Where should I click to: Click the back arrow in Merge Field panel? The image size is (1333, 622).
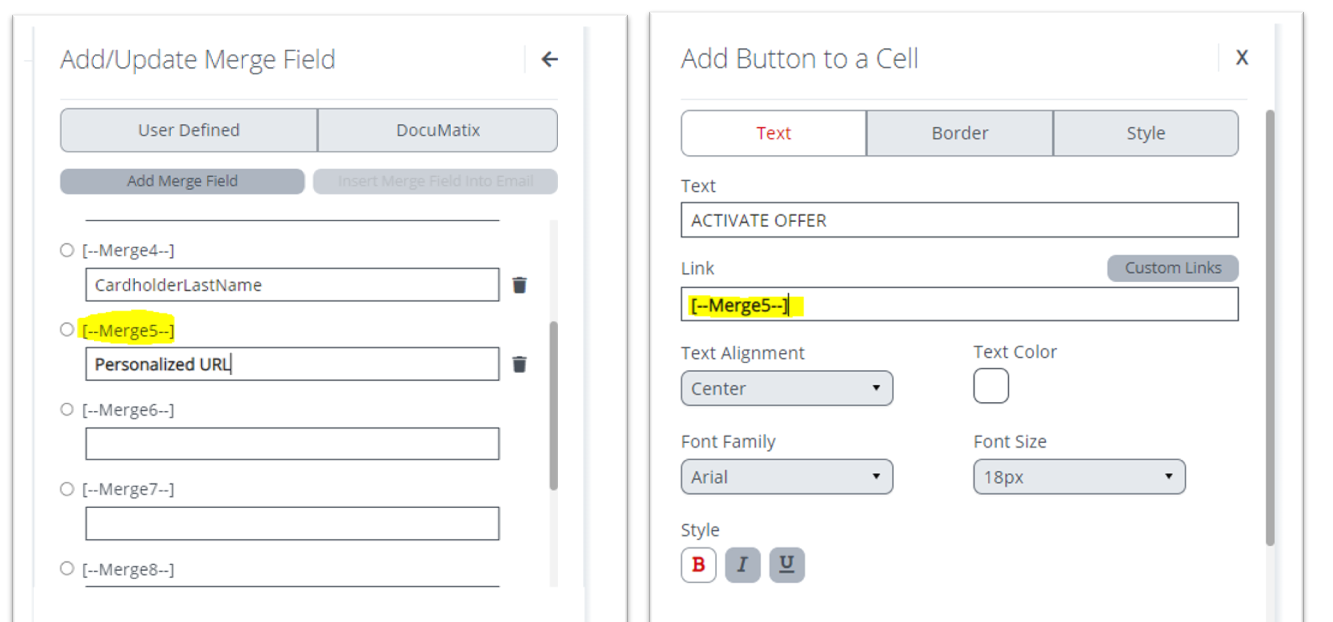click(x=549, y=59)
